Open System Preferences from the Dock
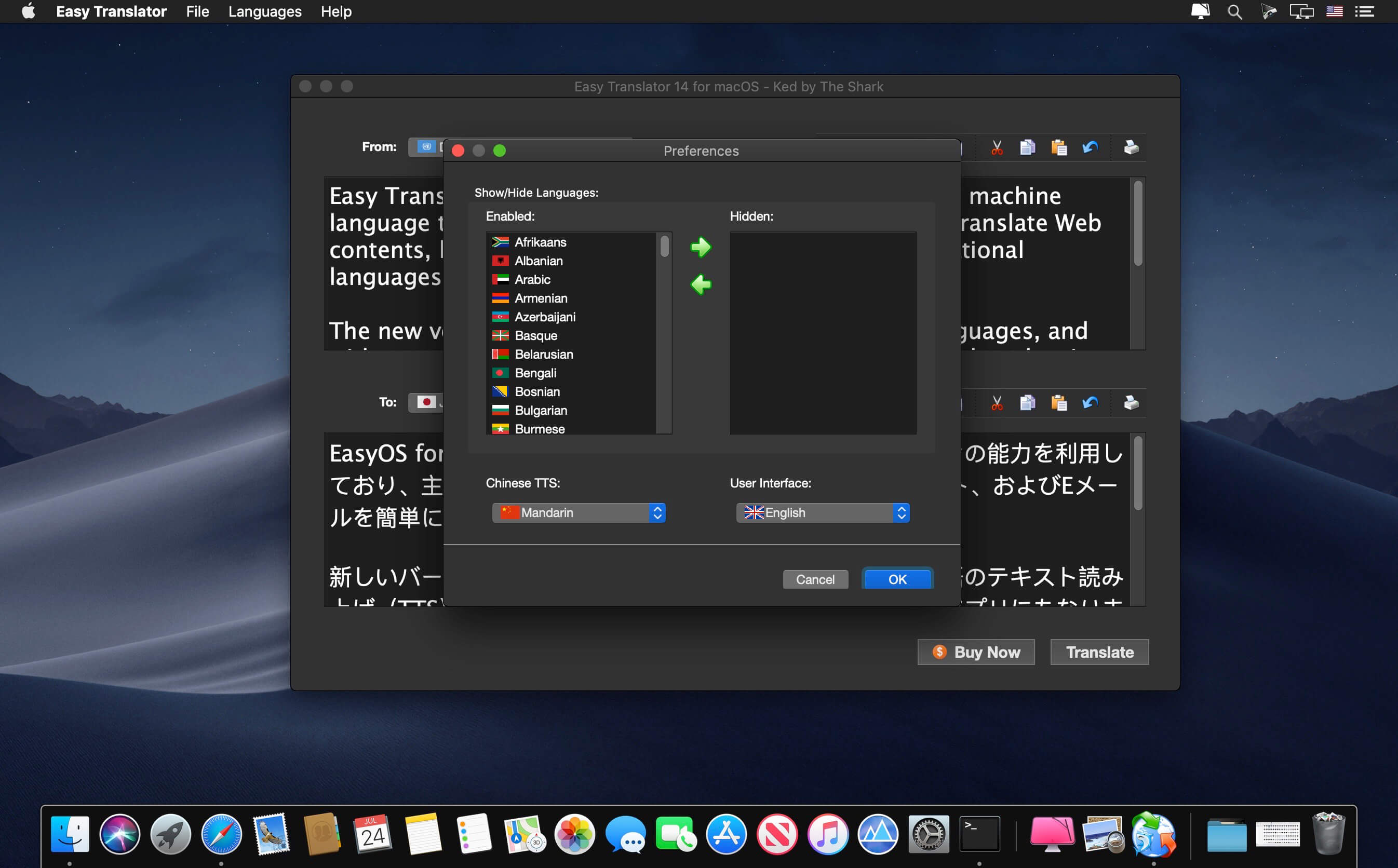The height and width of the screenshot is (868, 1398). coord(929,834)
